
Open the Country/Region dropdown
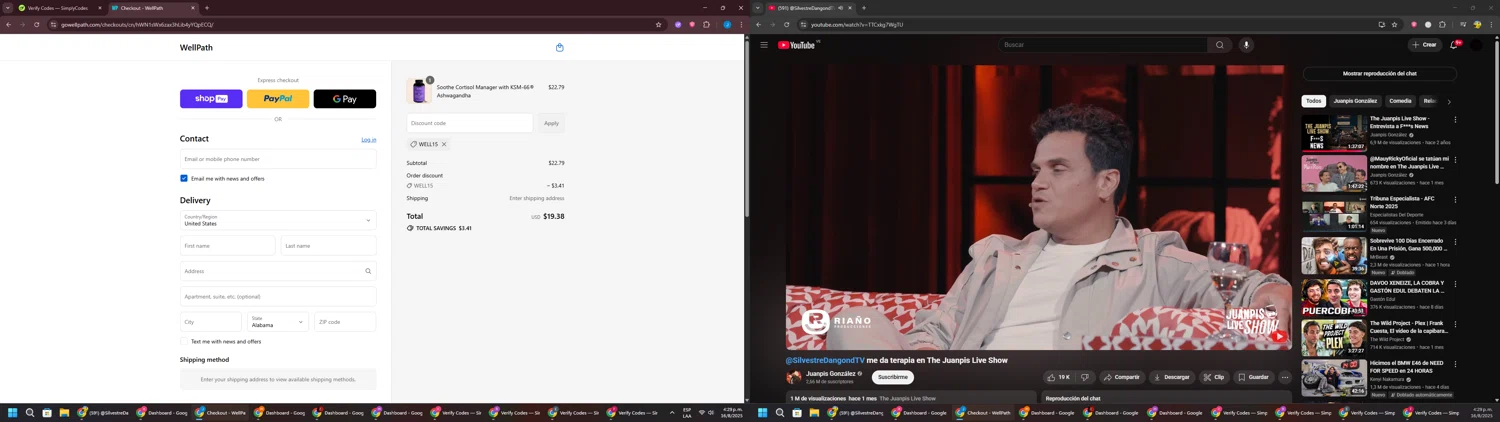tap(278, 220)
